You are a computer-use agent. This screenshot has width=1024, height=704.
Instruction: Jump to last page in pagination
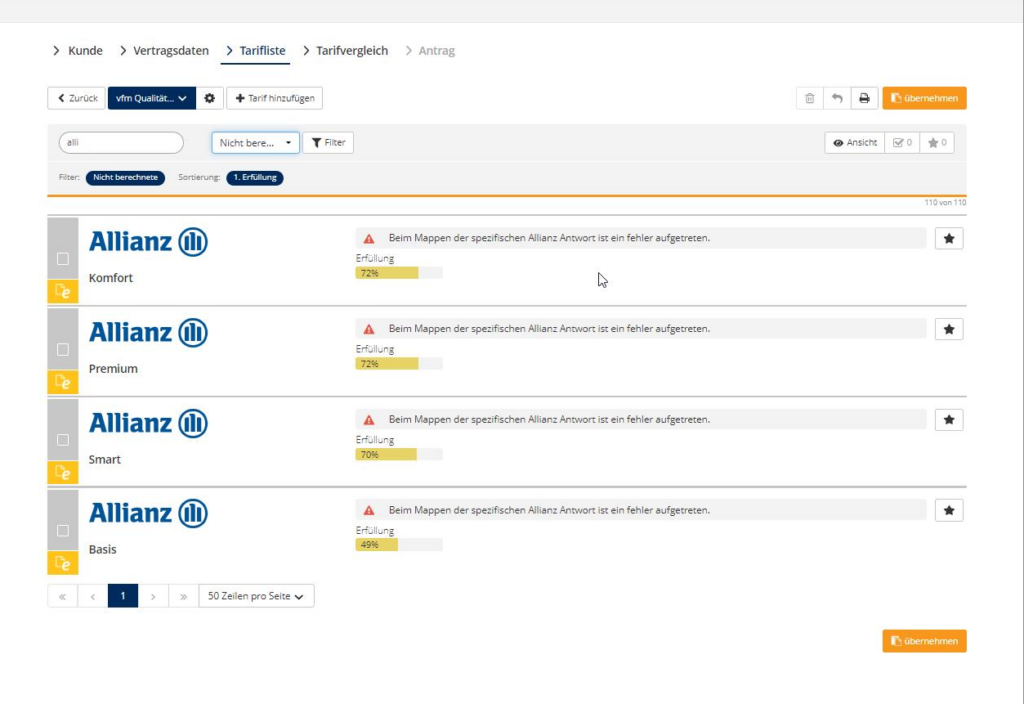184,596
